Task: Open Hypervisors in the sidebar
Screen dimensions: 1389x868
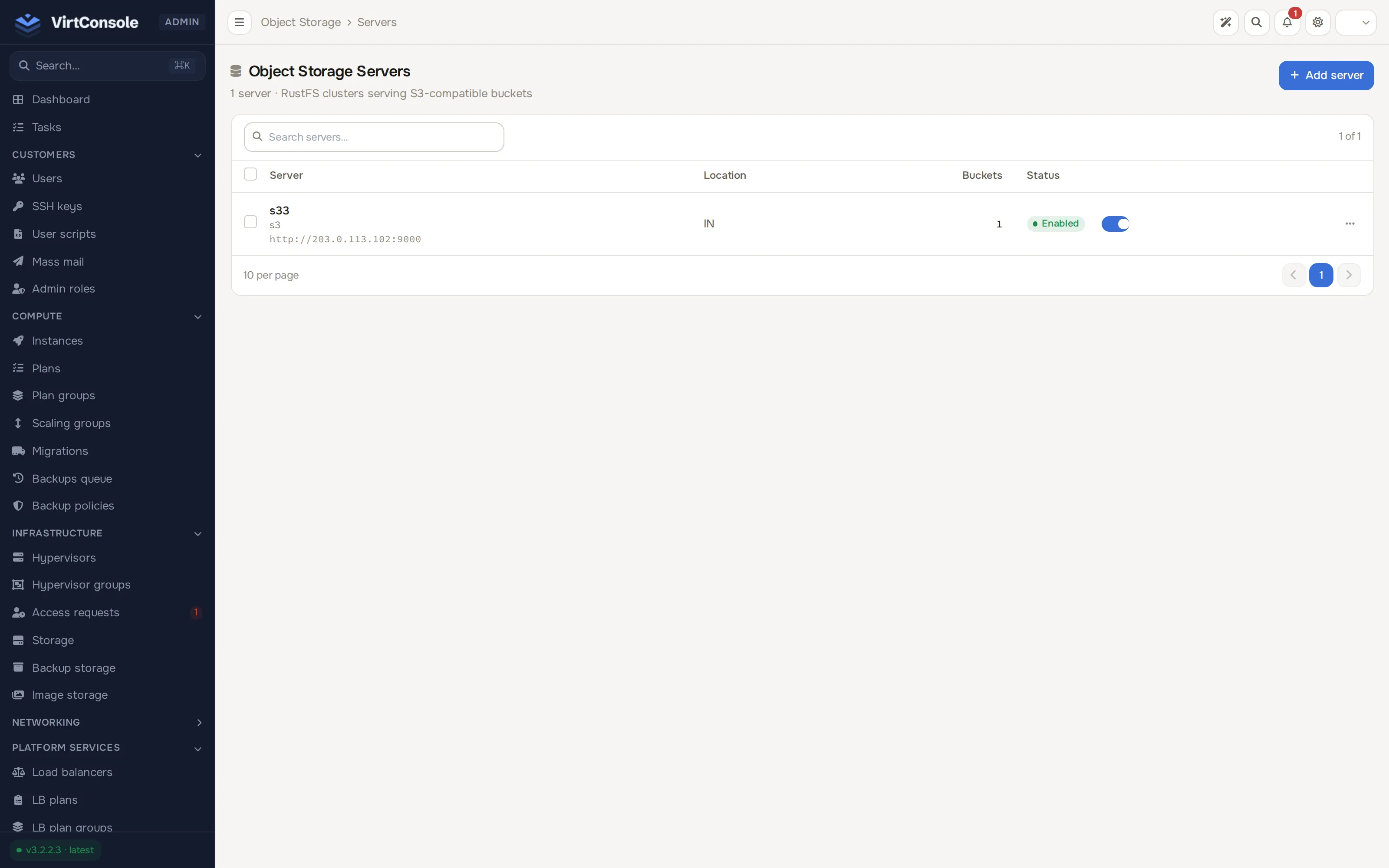Action: coord(107,557)
